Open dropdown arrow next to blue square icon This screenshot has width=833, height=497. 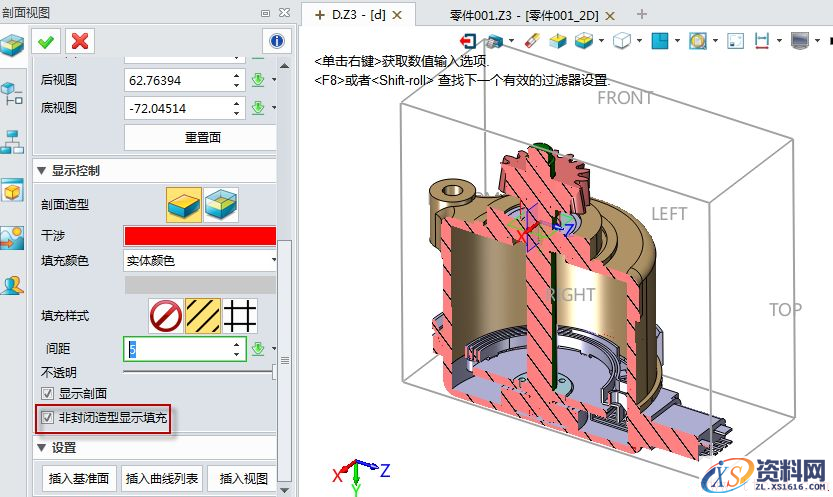click(x=677, y=41)
